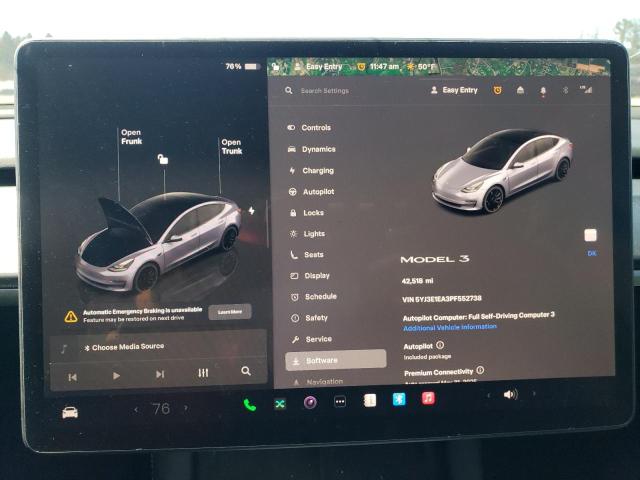Tap the Premium Connectivity info circle icon
Viewport: 640px width, 480px height.
(480, 370)
